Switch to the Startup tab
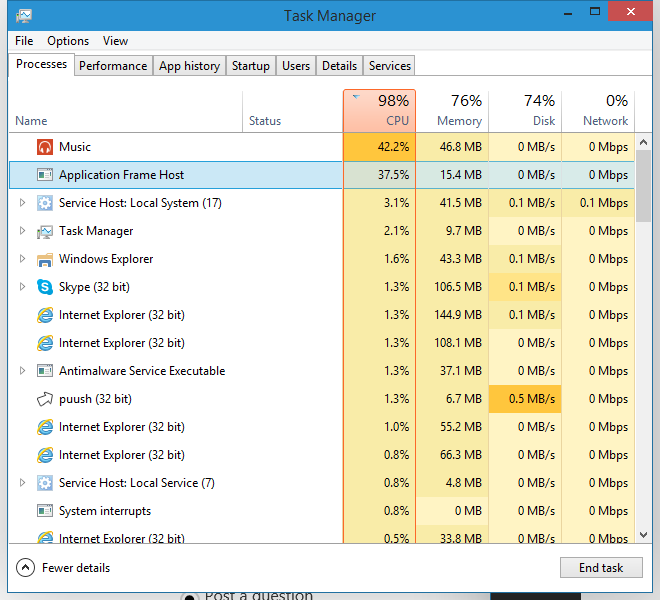 point(251,66)
